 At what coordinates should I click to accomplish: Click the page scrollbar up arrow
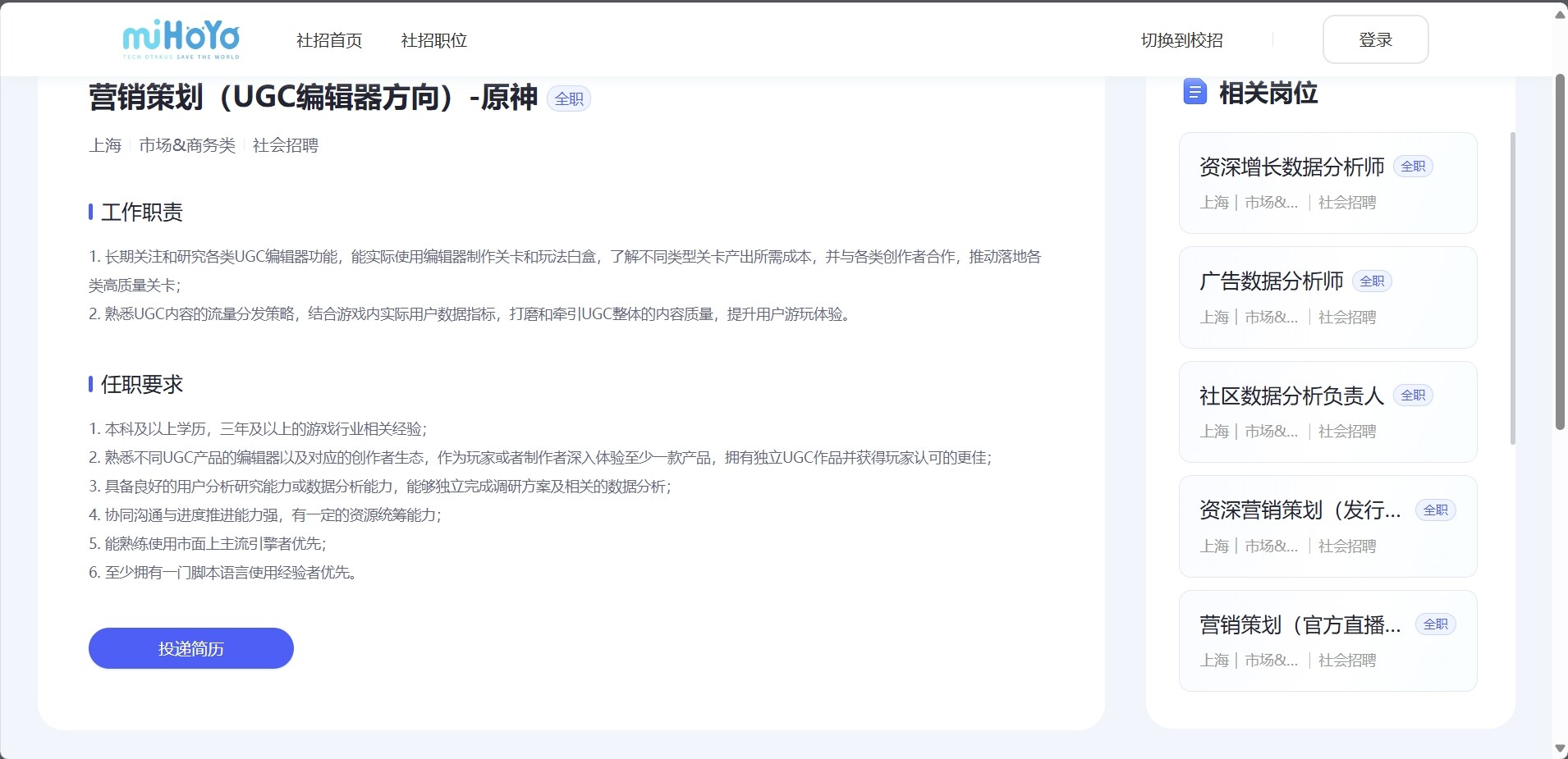pos(1560,15)
